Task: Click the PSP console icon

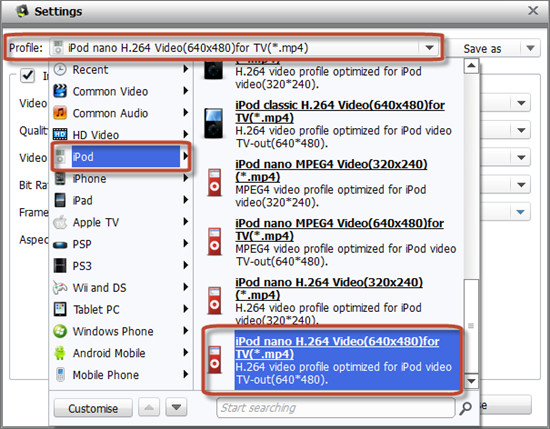Action: pos(60,244)
